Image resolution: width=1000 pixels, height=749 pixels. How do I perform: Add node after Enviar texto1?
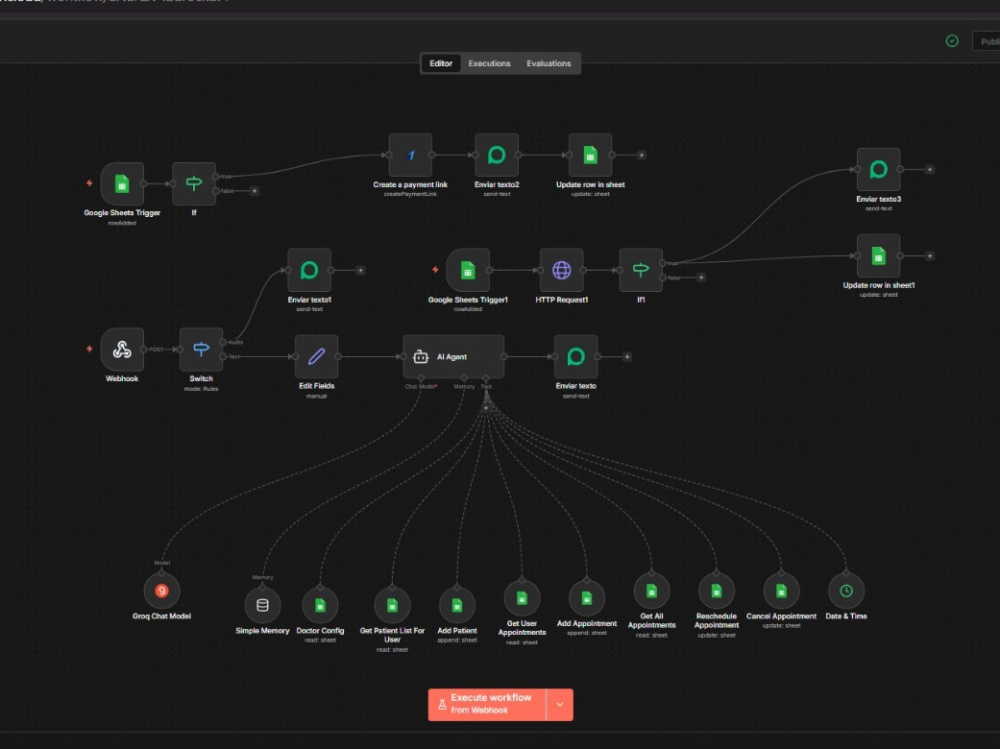[360, 271]
